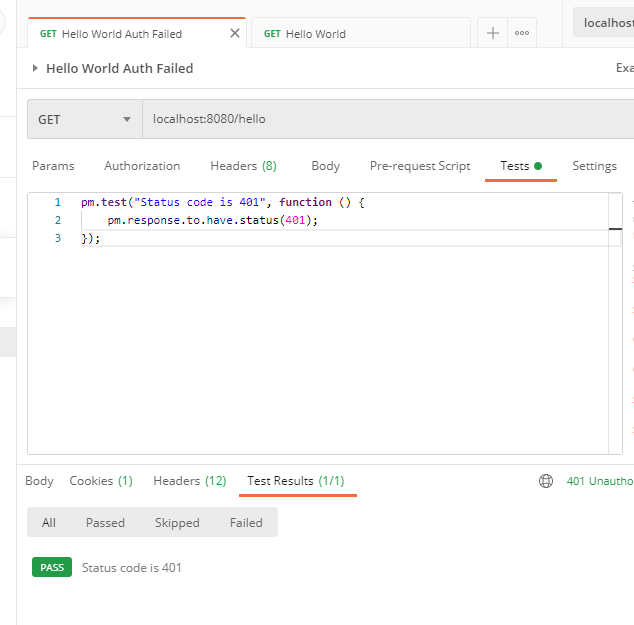Open the Settings tab
The width and height of the screenshot is (634, 625).
(594, 166)
